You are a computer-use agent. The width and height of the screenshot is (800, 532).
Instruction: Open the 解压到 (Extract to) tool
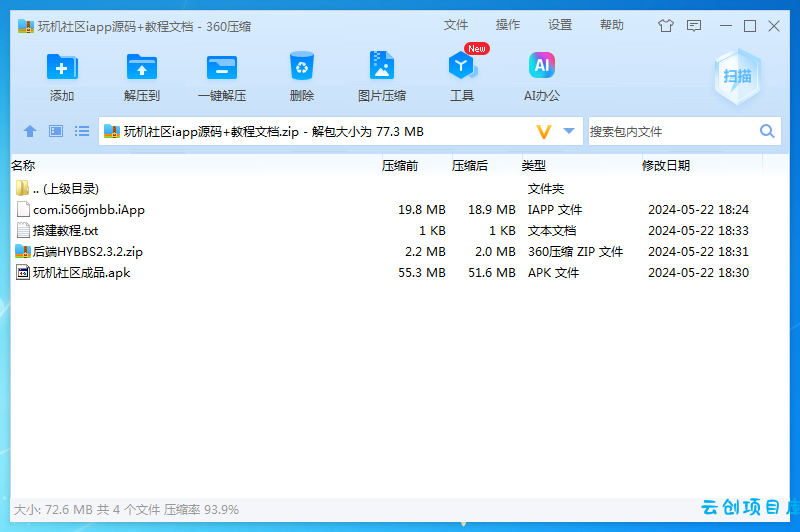tap(142, 67)
